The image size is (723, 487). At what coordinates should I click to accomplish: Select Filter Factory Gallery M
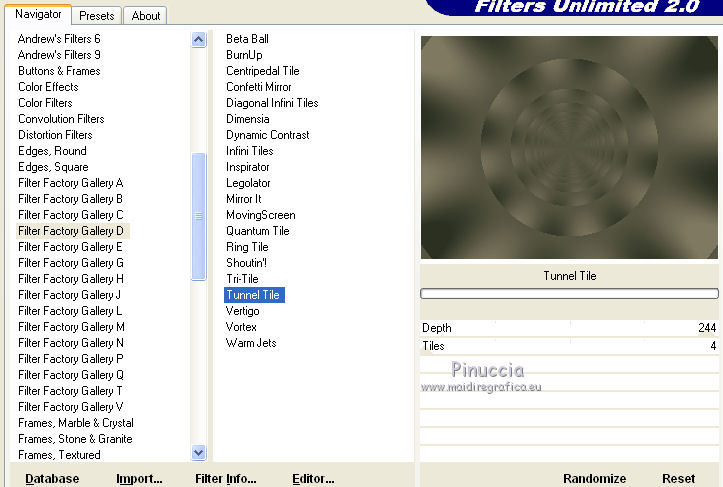tap(71, 327)
